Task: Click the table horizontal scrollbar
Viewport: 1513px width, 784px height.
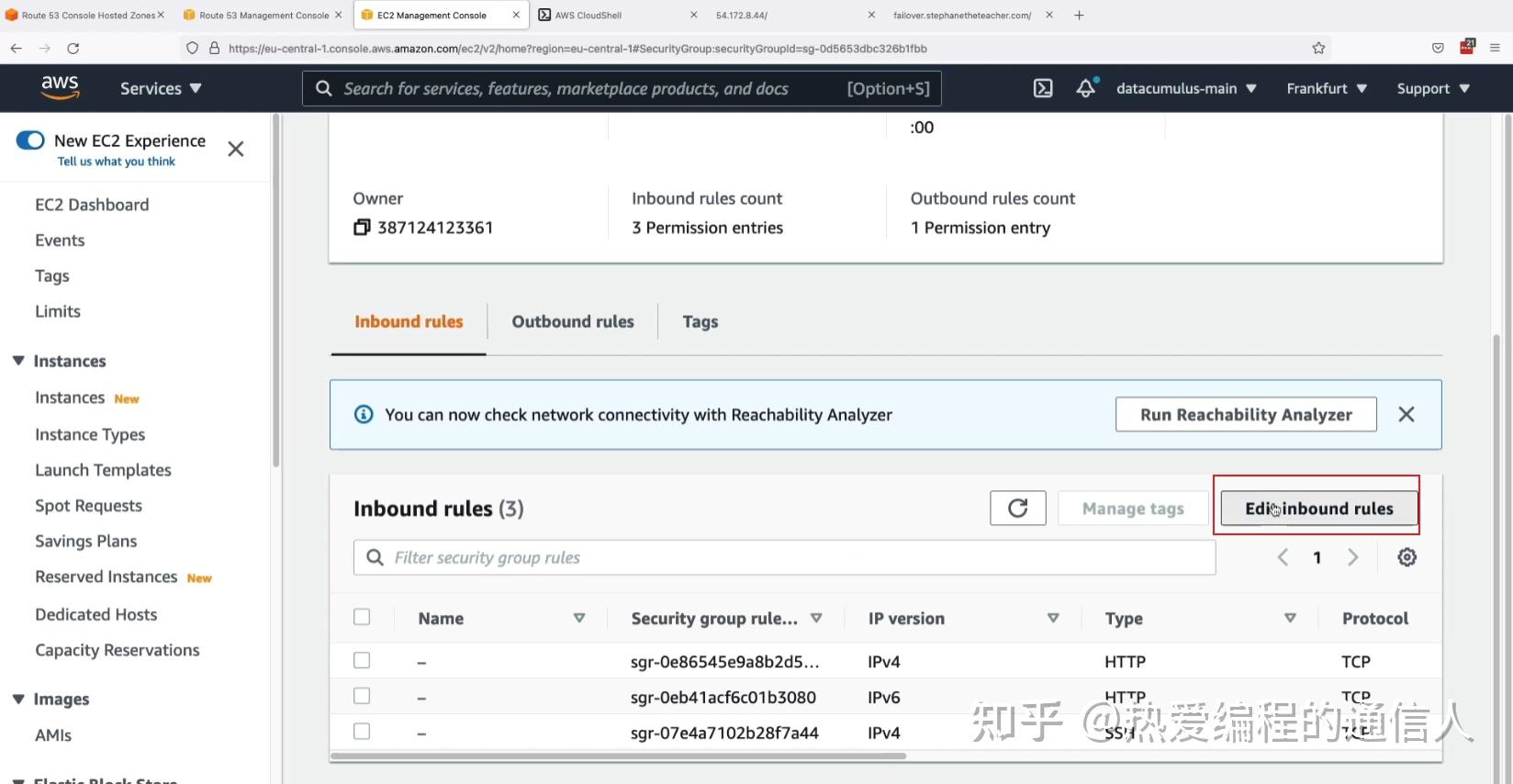Action: pos(619,756)
